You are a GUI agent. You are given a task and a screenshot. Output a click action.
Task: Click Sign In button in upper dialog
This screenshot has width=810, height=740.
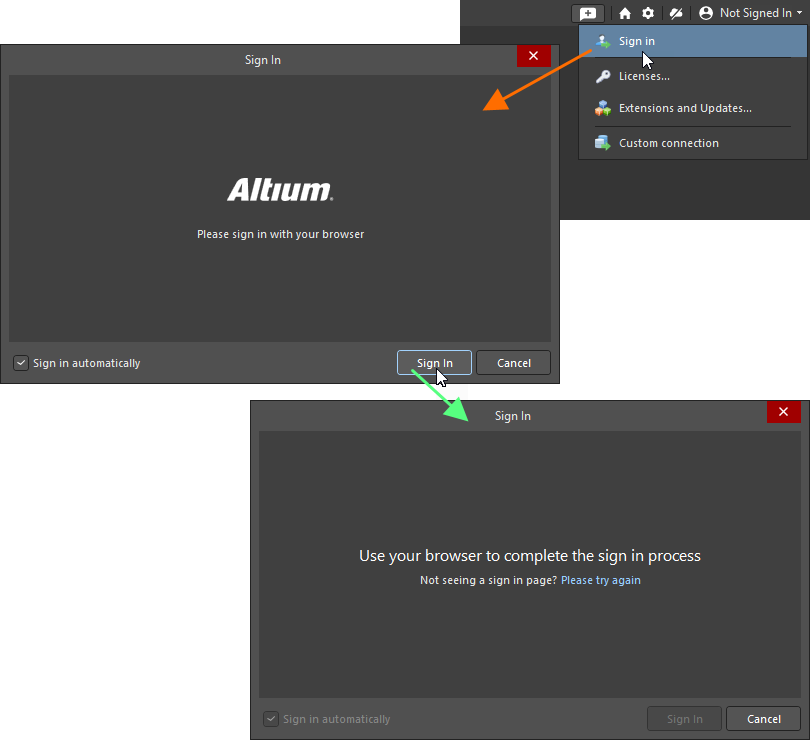434,363
